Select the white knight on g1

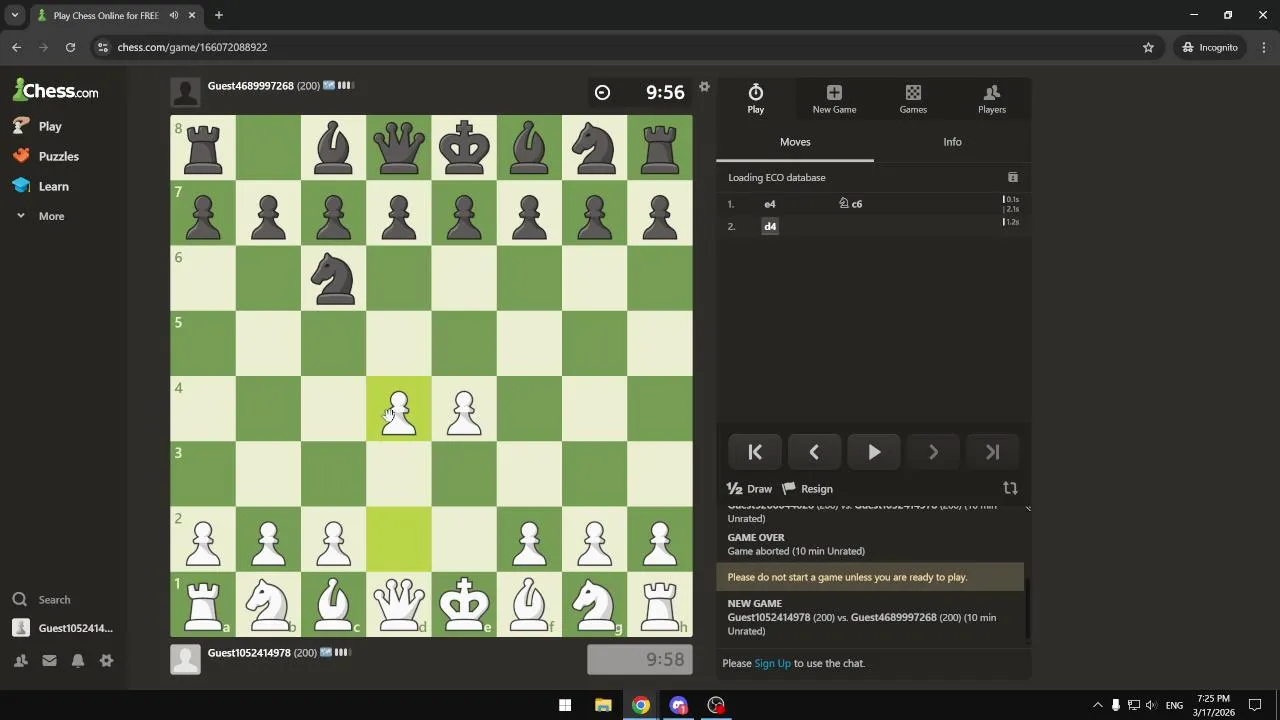coord(594,604)
